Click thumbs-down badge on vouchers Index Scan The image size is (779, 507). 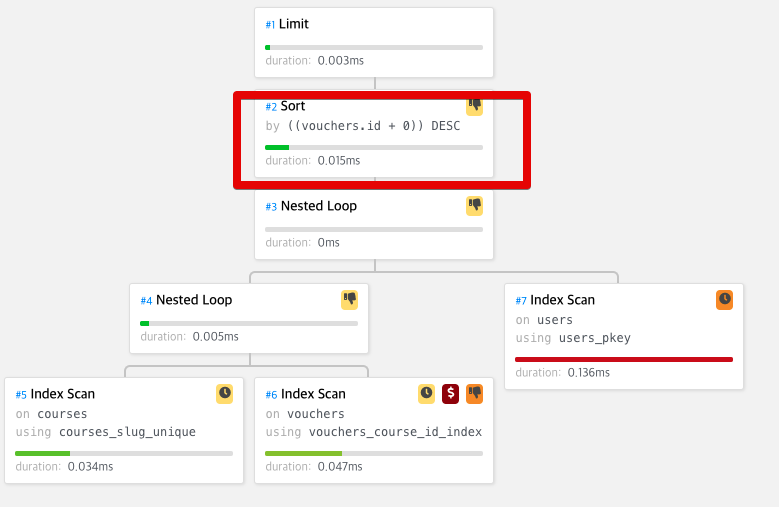pos(474,394)
